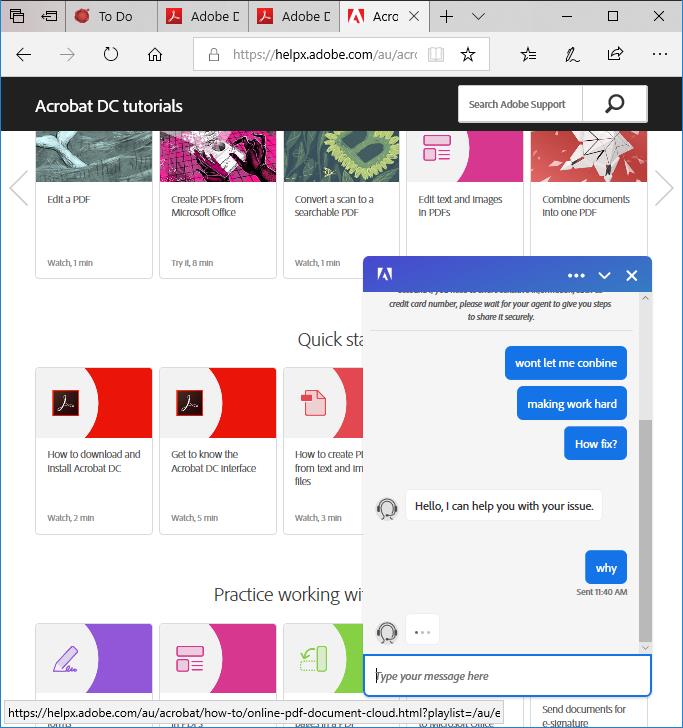Click the chat scroll down arrow
This screenshot has width=683, height=728.
click(645, 647)
